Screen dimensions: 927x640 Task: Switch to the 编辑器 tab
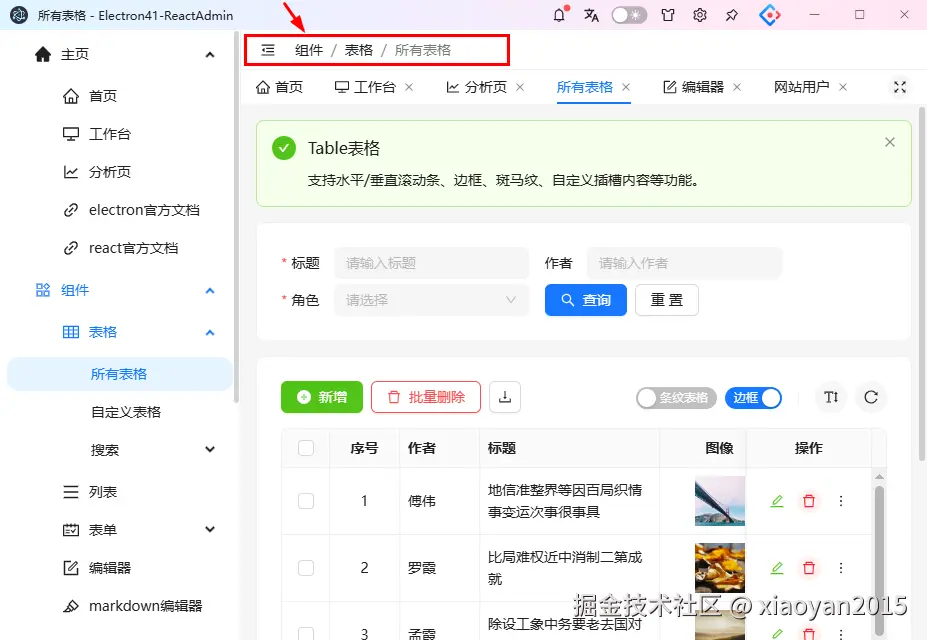693,87
